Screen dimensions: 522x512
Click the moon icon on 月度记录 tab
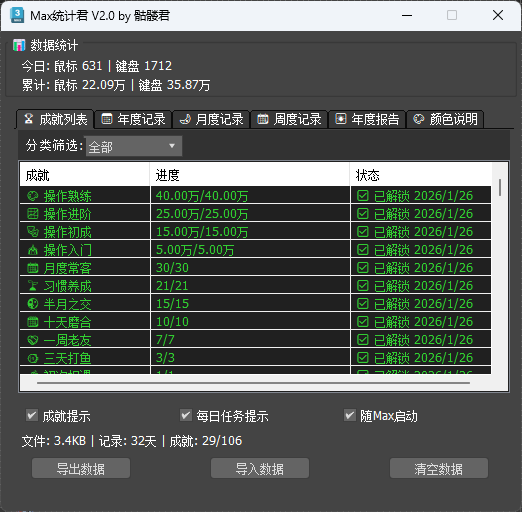click(185, 119)
